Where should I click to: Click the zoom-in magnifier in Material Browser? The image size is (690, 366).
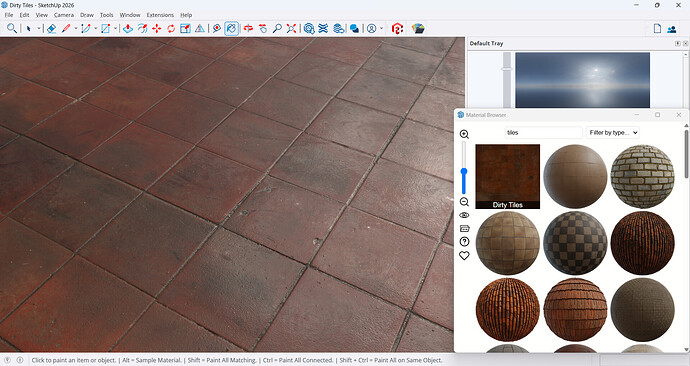(x=464, y=134)
